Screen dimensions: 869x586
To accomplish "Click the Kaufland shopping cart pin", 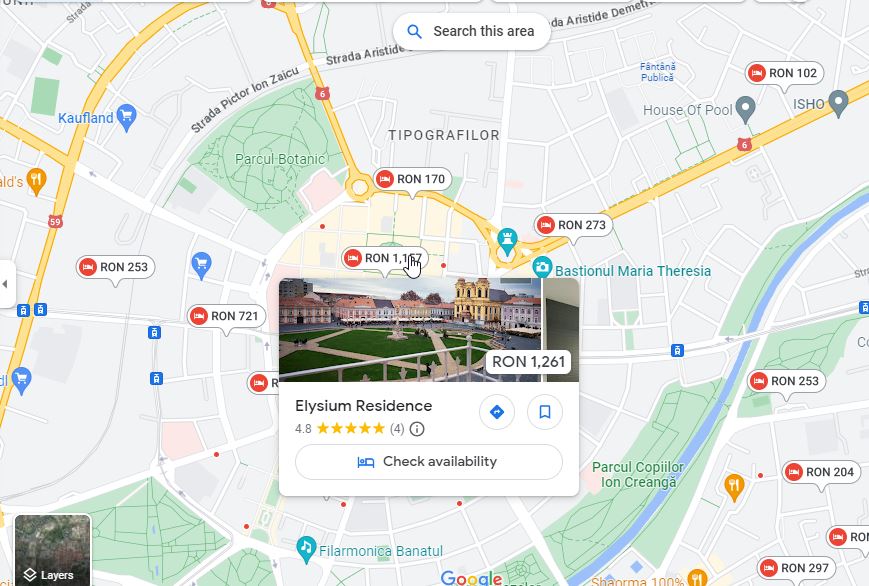I will click(127, 118).
